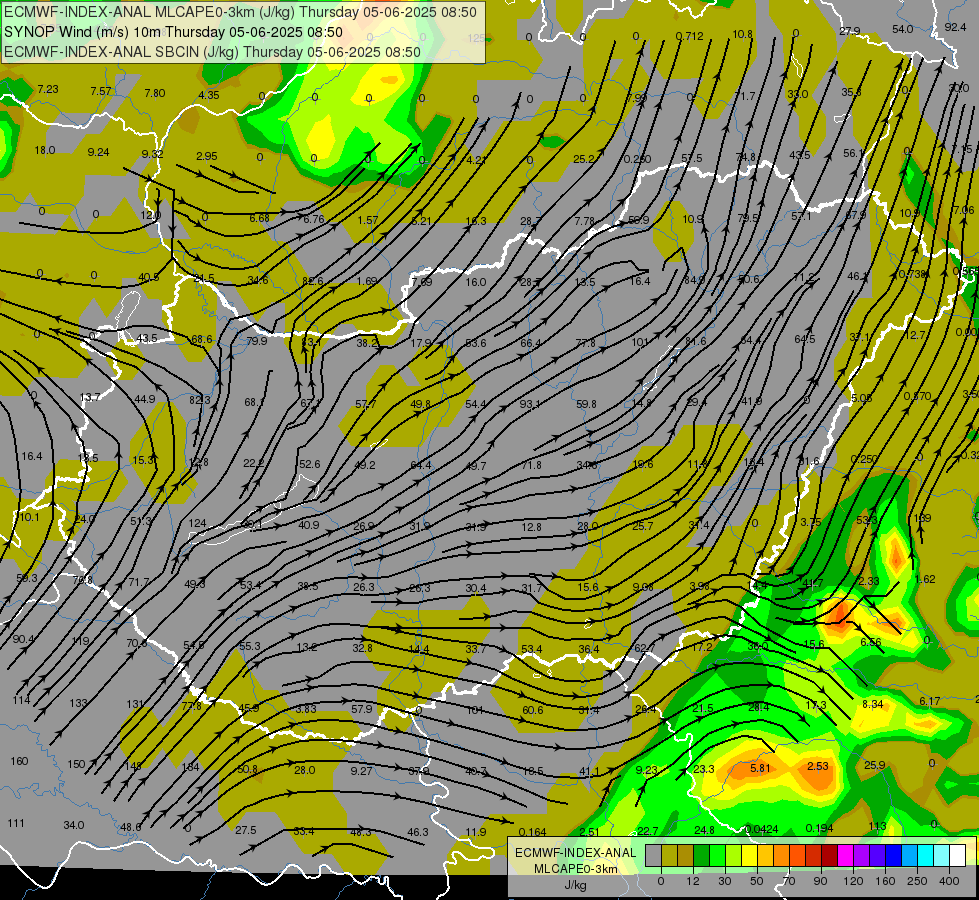This screenshot has height=900, width=979.
Task: Click the map value '119'
Action: (x=80, y=641)
